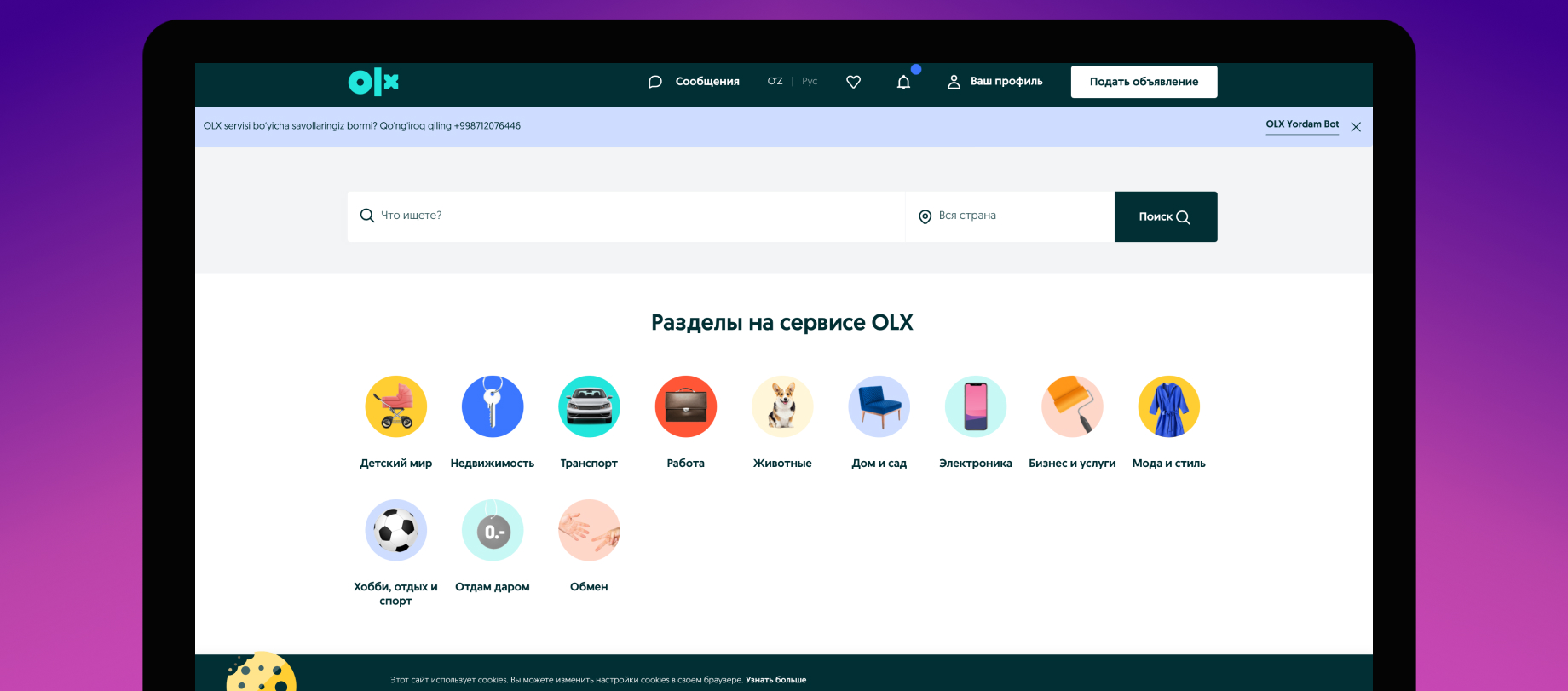Click the Бизнес и услуги label
Viewport: 1568px width, 691px height.
(1072, 464)
